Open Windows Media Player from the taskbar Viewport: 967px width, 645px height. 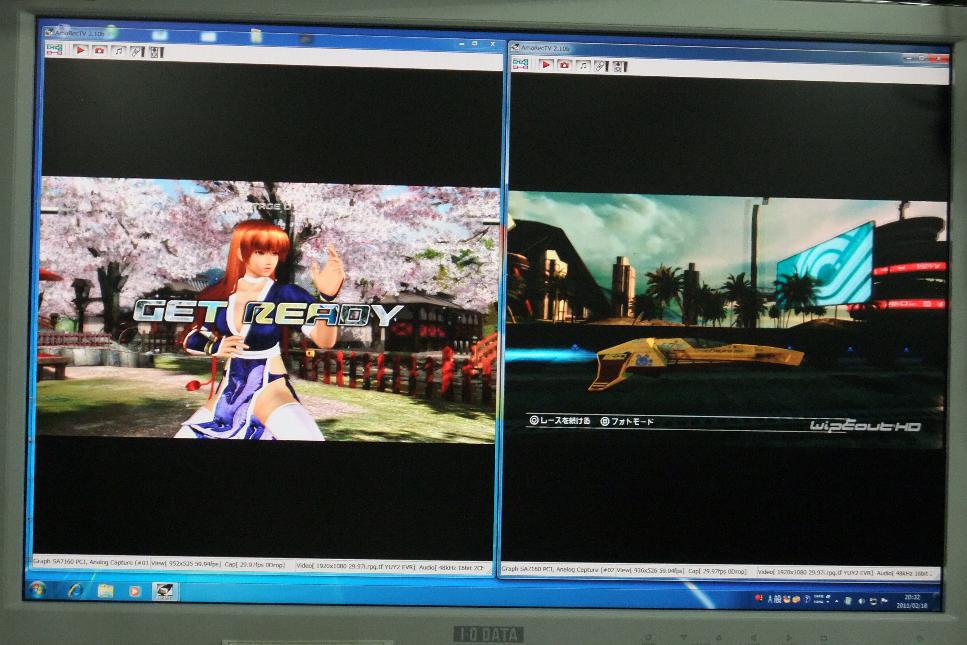134,591
